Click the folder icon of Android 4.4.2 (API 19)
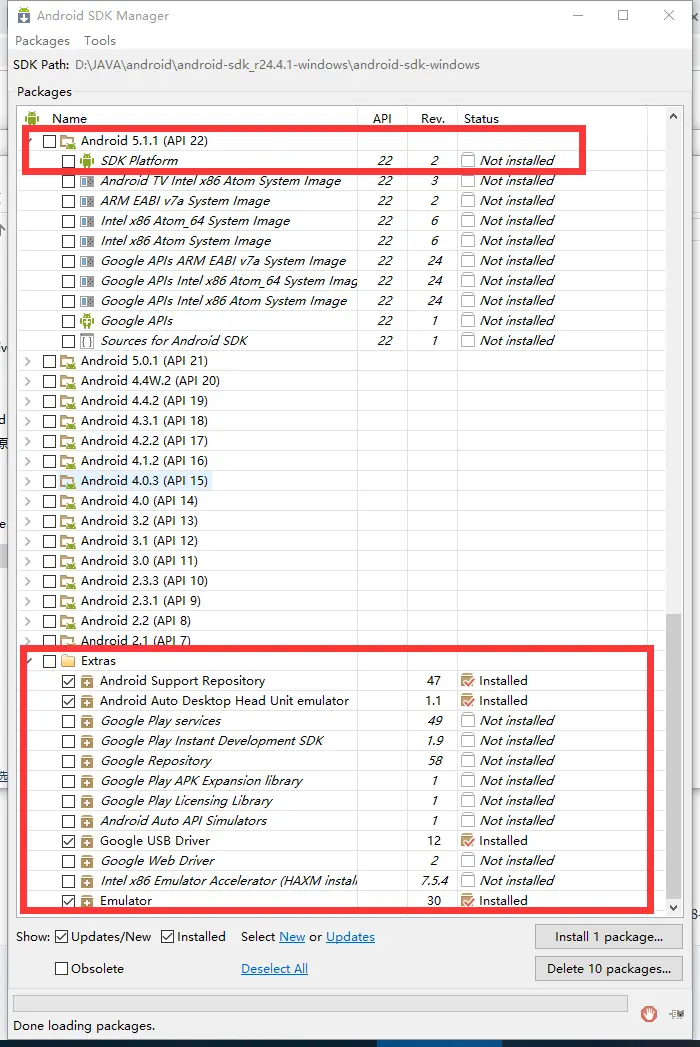This screenshot has height=1047, width=700. [x=67, y=401]
